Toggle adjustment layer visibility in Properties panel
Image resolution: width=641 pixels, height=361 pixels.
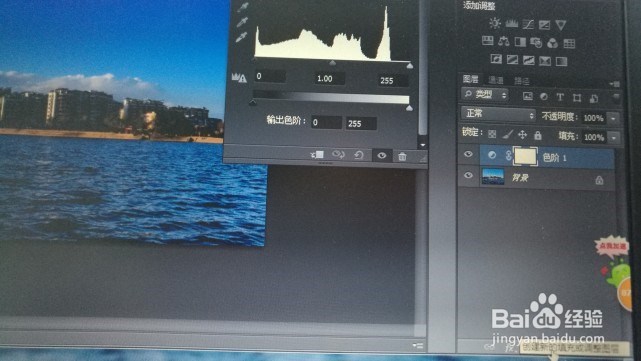(x=382, y=155)
